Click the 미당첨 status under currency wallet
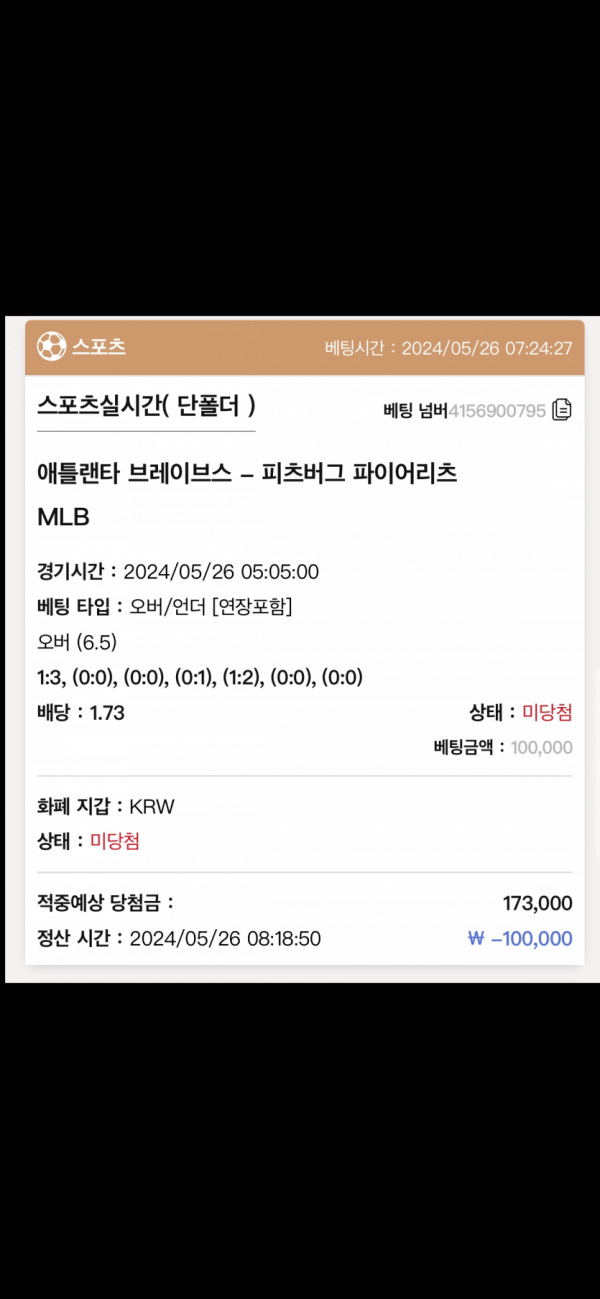This screenshot has height=1299, width=600. [115, 841]
